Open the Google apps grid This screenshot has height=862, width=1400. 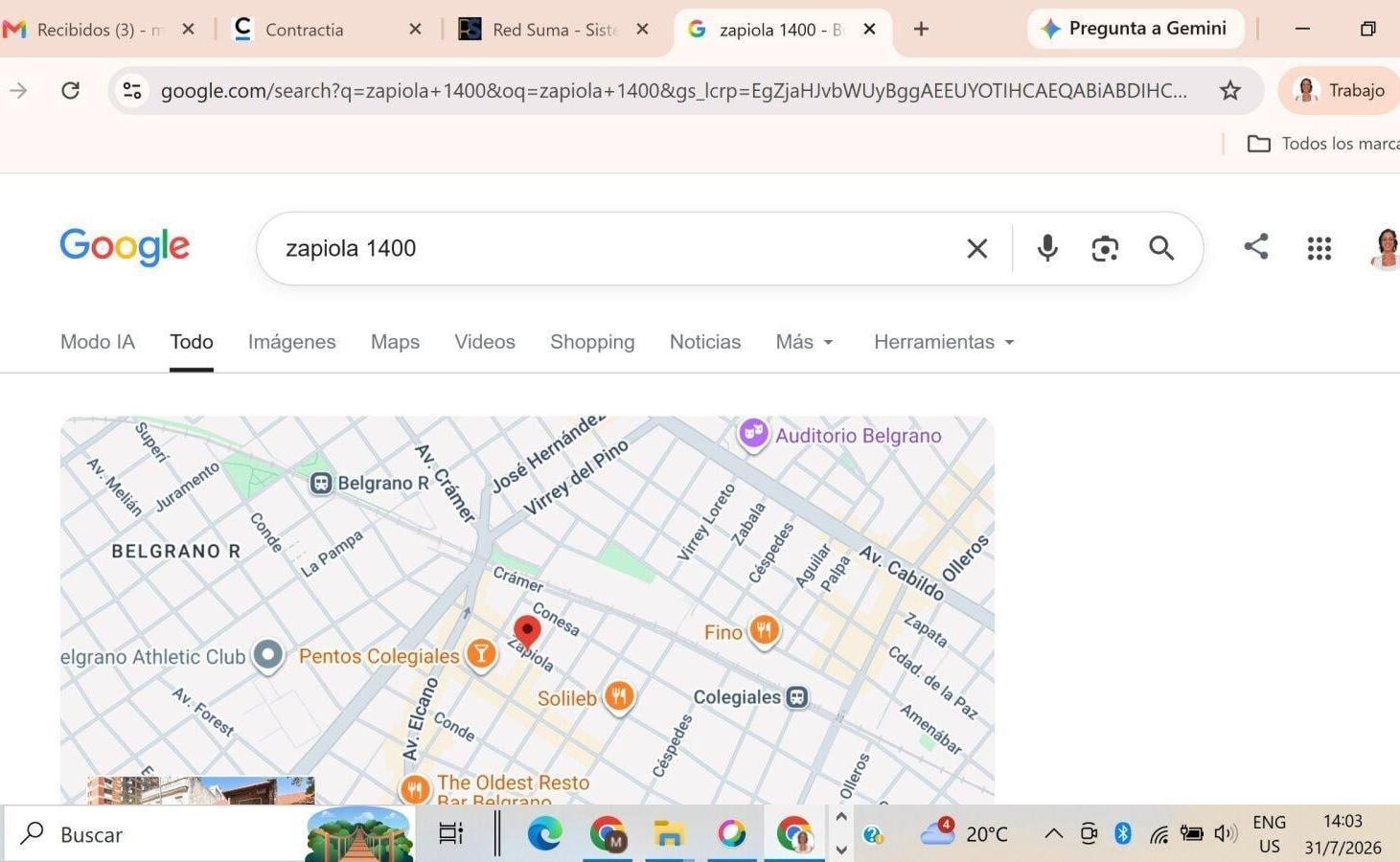(1320, 248)
